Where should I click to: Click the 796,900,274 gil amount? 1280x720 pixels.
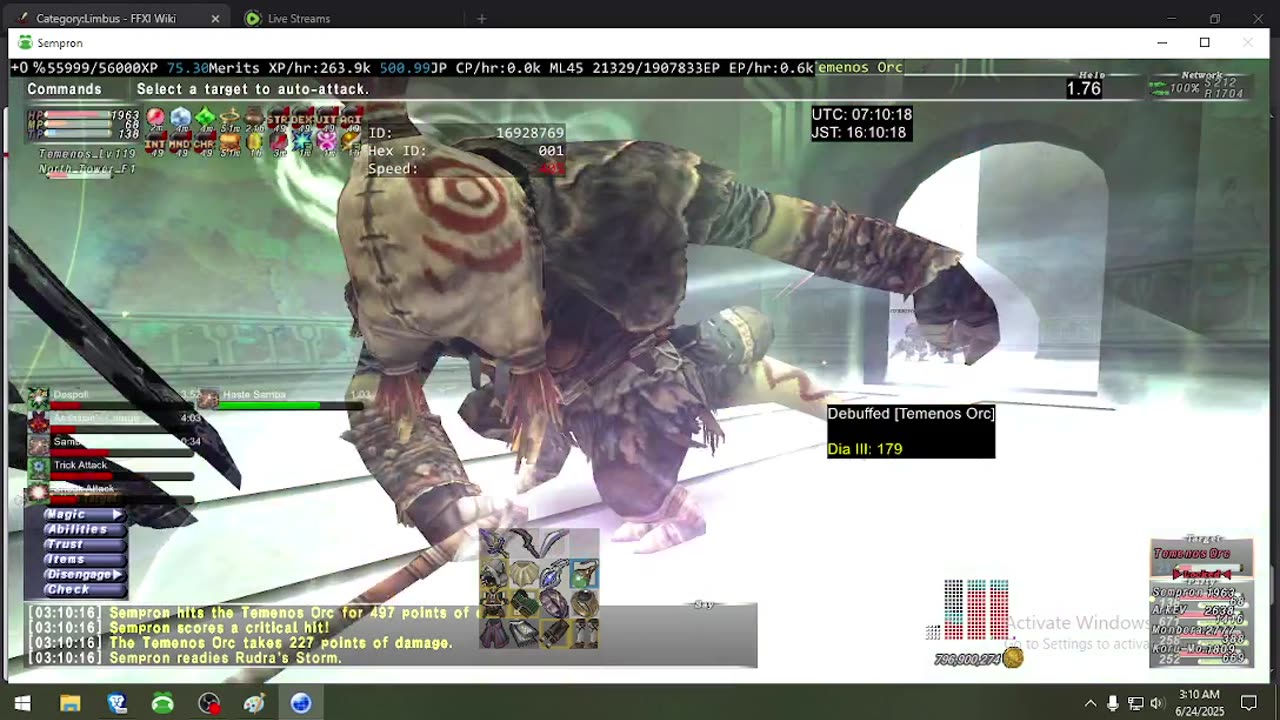pyautogui.click(x=967, y=659)
